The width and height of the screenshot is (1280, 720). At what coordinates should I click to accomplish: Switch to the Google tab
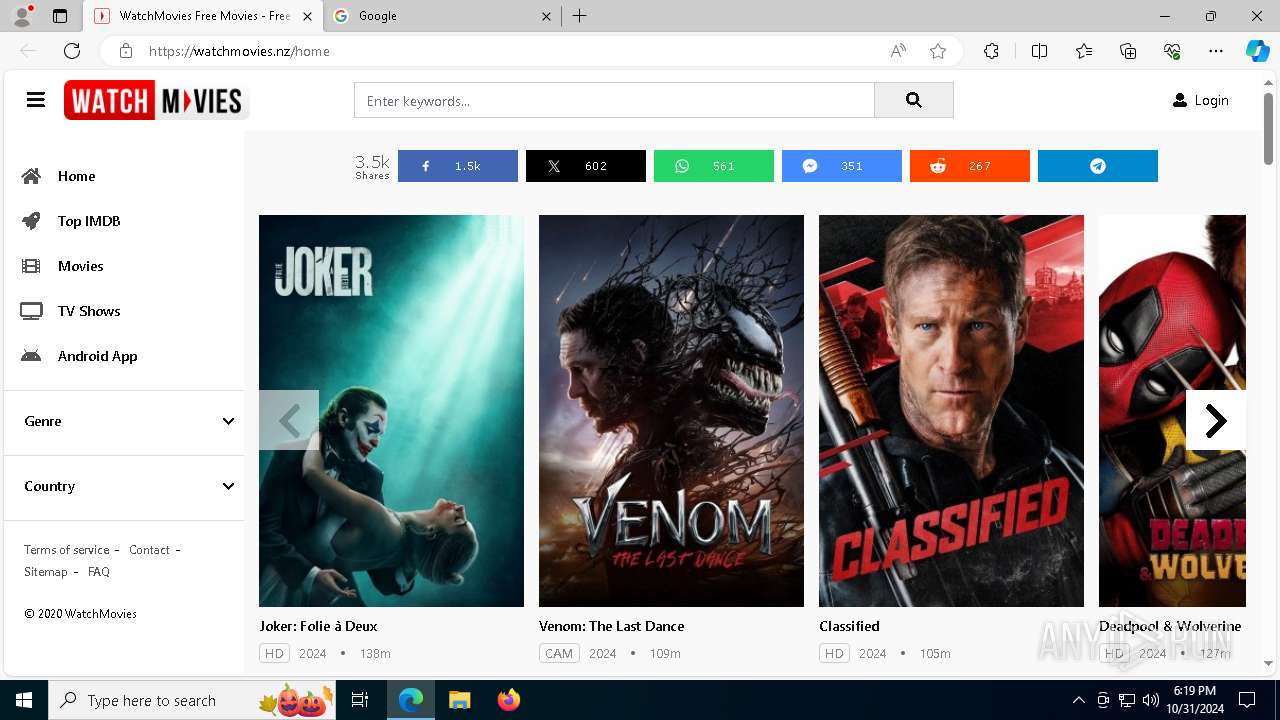[x=442, y=16]
